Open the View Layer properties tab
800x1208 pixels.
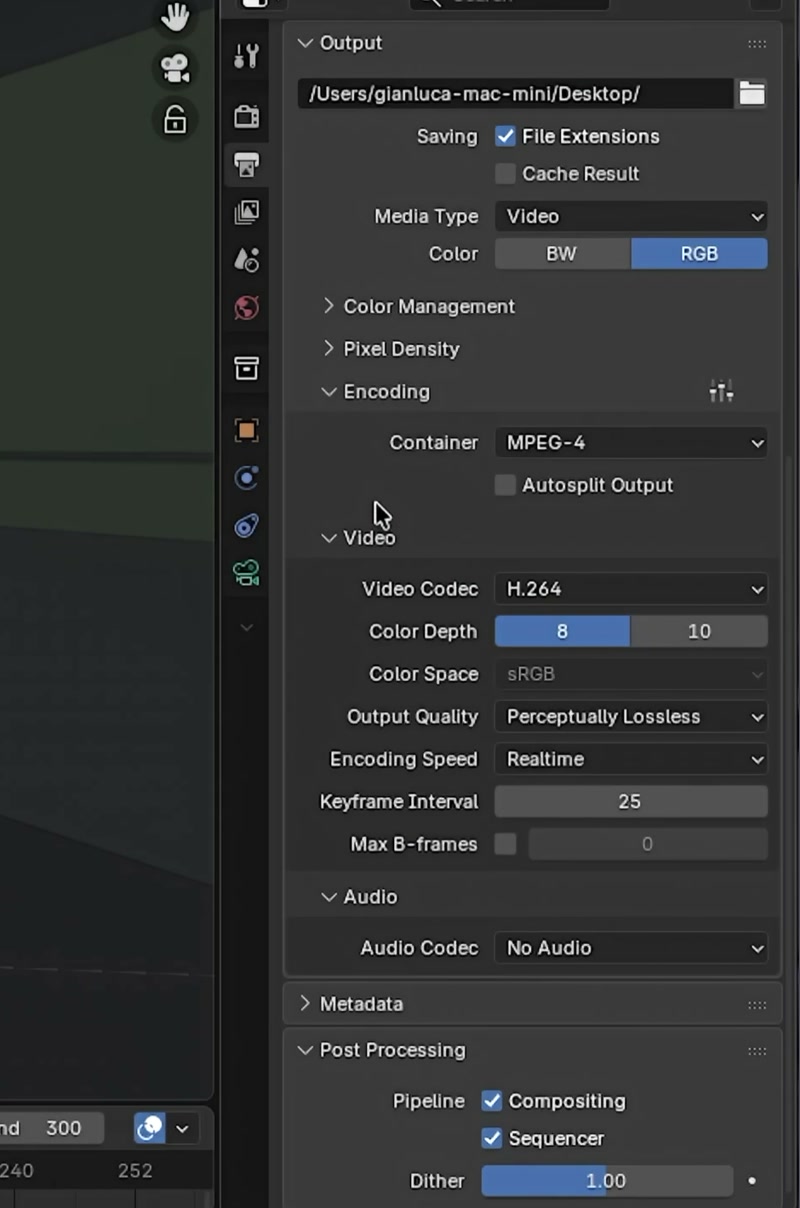coord(246,211)
